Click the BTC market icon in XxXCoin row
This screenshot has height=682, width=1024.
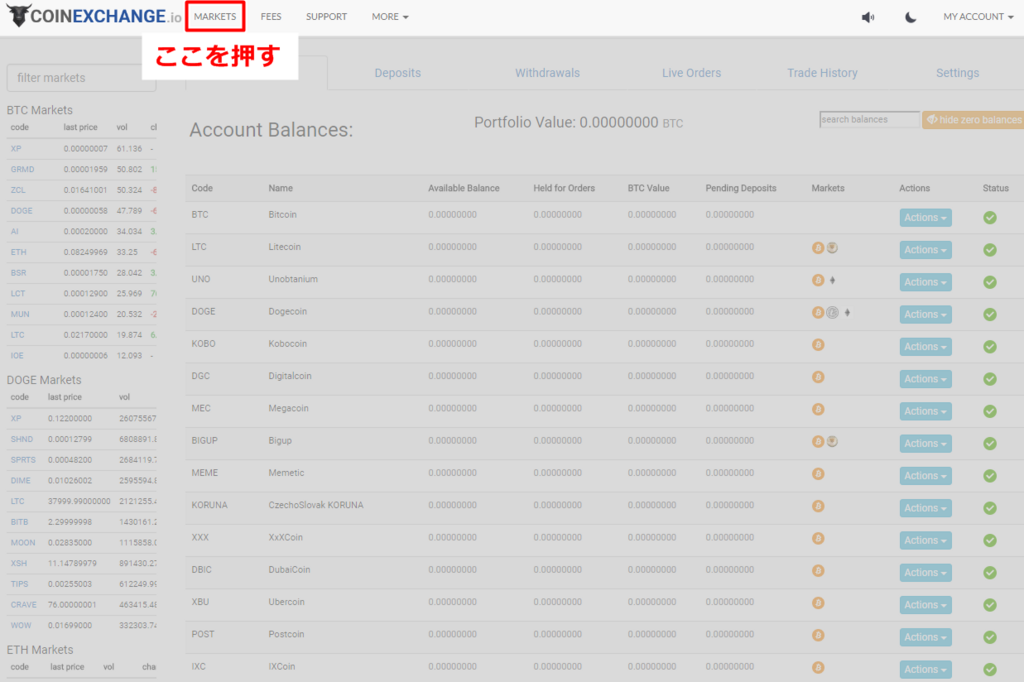coord(818,538)
